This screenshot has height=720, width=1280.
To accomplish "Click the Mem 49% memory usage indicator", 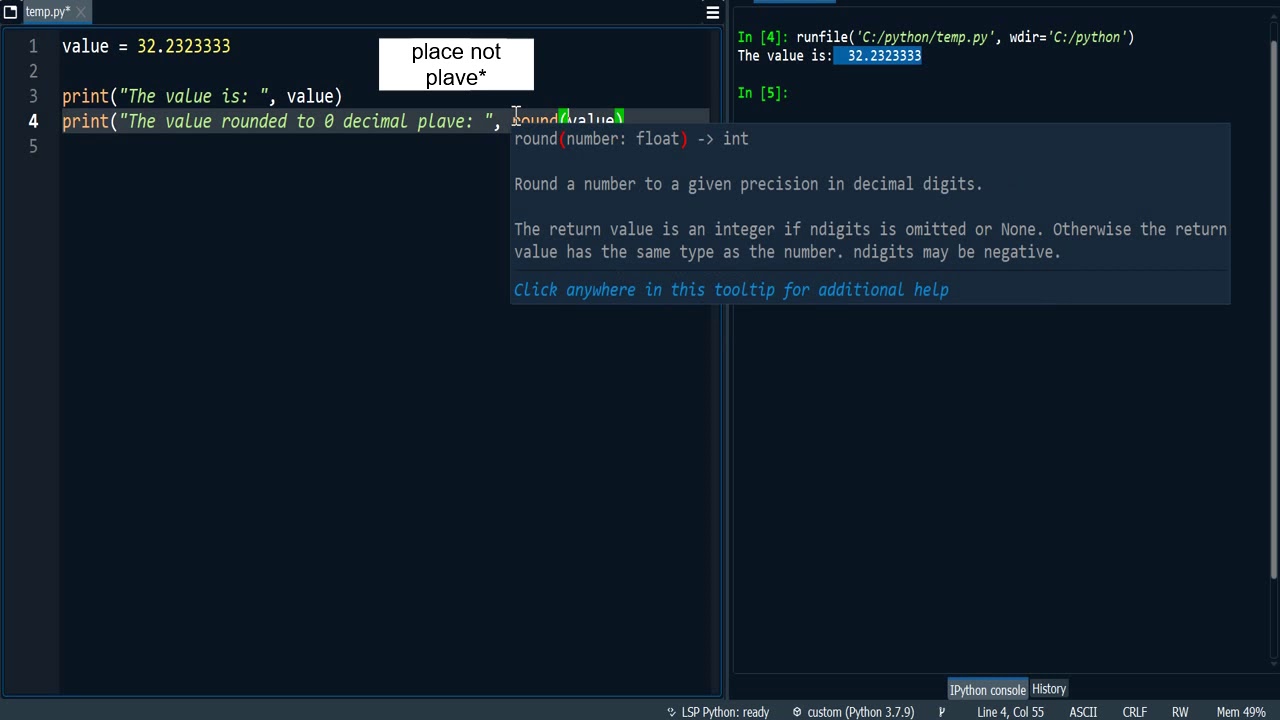I will click(1241, 712).
